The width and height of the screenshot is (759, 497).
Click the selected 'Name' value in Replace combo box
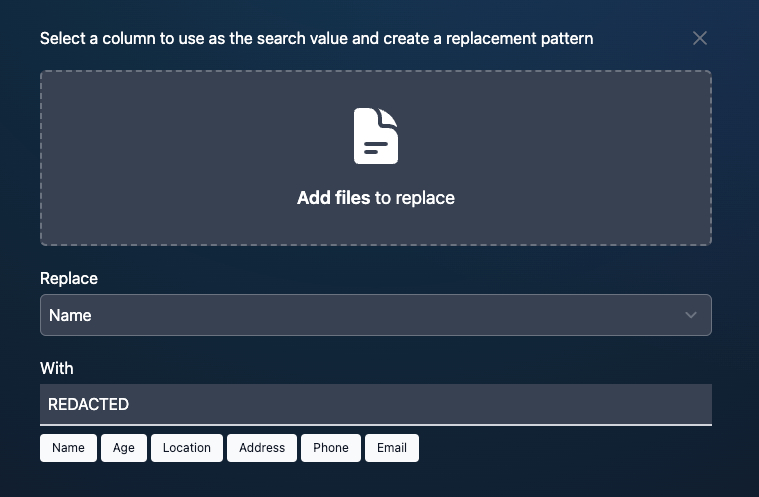tap(70, 315)
